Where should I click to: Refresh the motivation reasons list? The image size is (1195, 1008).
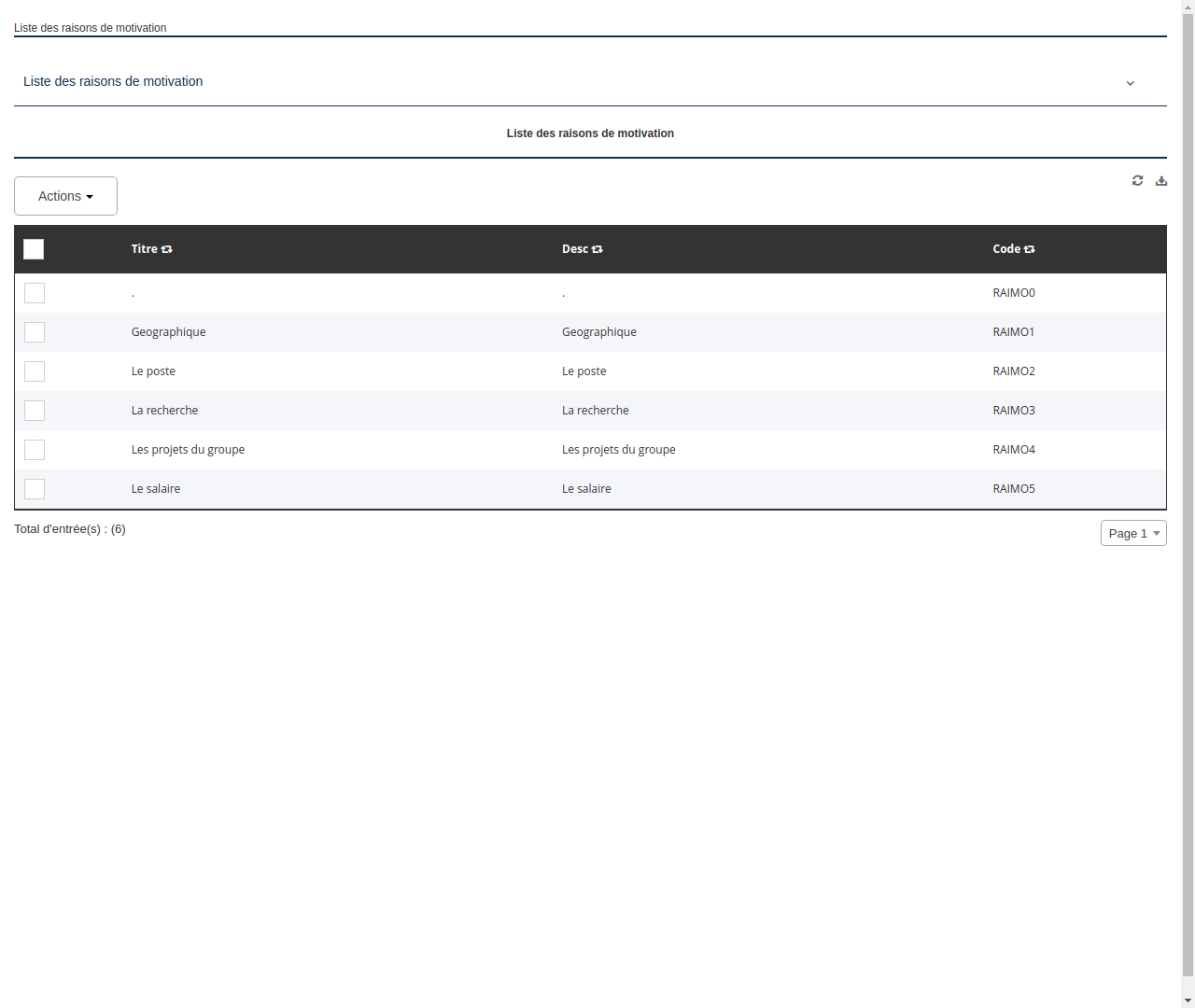(x=1137, y=180)
